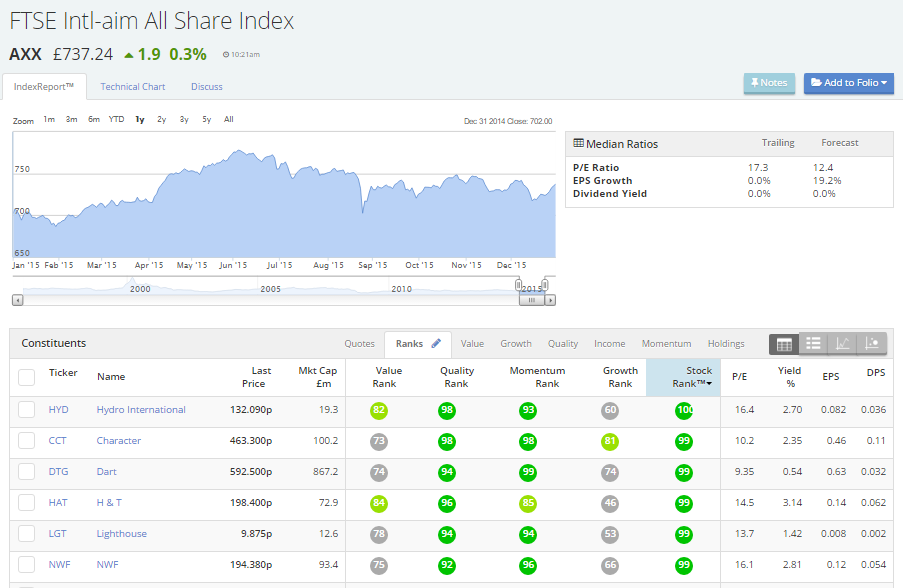Set chart zoom to YTD
903x588 pixels.
coord(116,119)
